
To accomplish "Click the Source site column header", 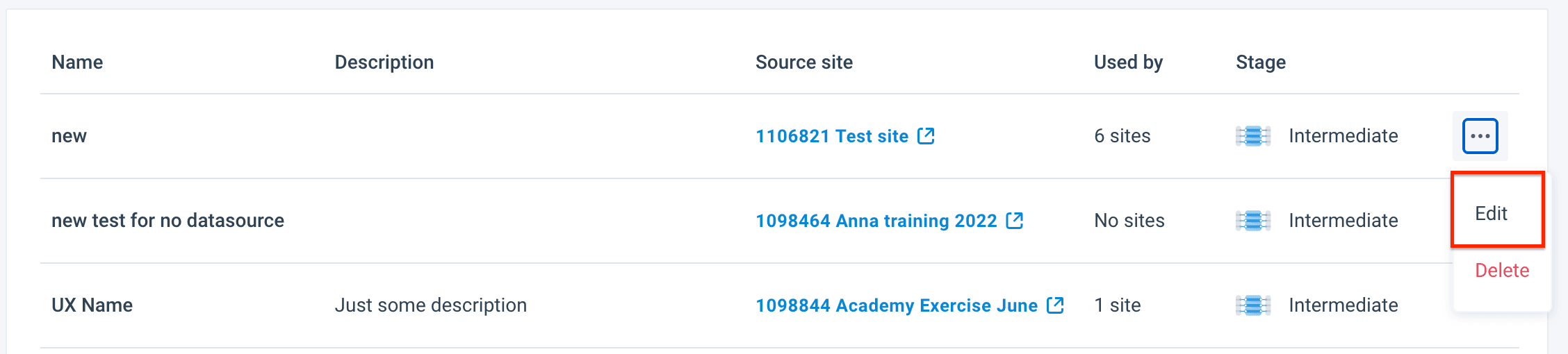I will pos(803,62).
